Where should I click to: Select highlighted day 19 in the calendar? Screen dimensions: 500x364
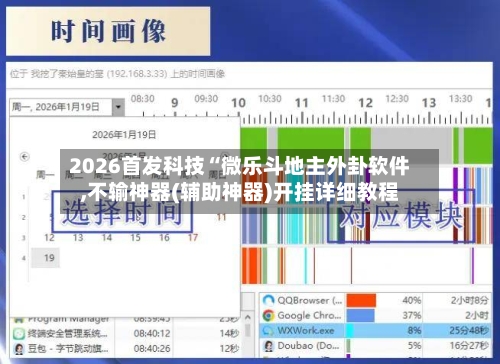coord(46,258)
